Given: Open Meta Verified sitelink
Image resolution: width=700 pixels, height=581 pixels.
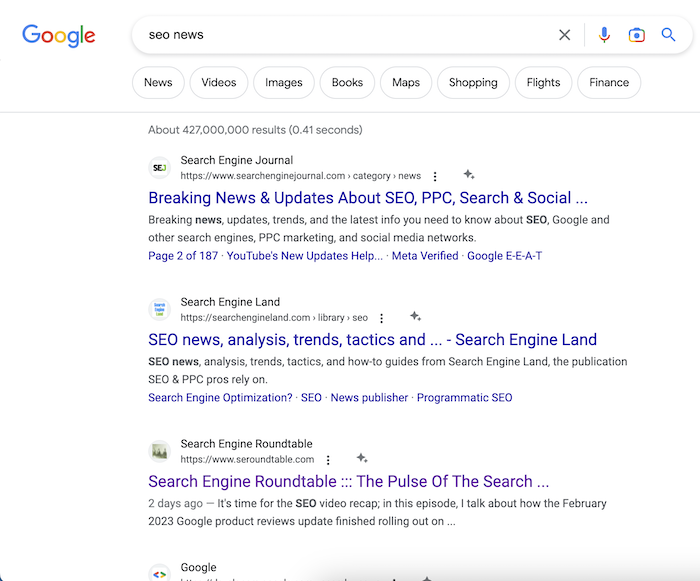Looking at the screenshot, I should [425, 256].
